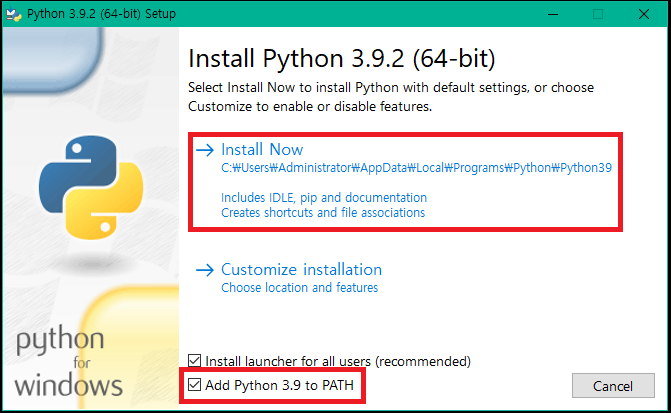Click the Python installer icon in title bar

tap(14, 14)
